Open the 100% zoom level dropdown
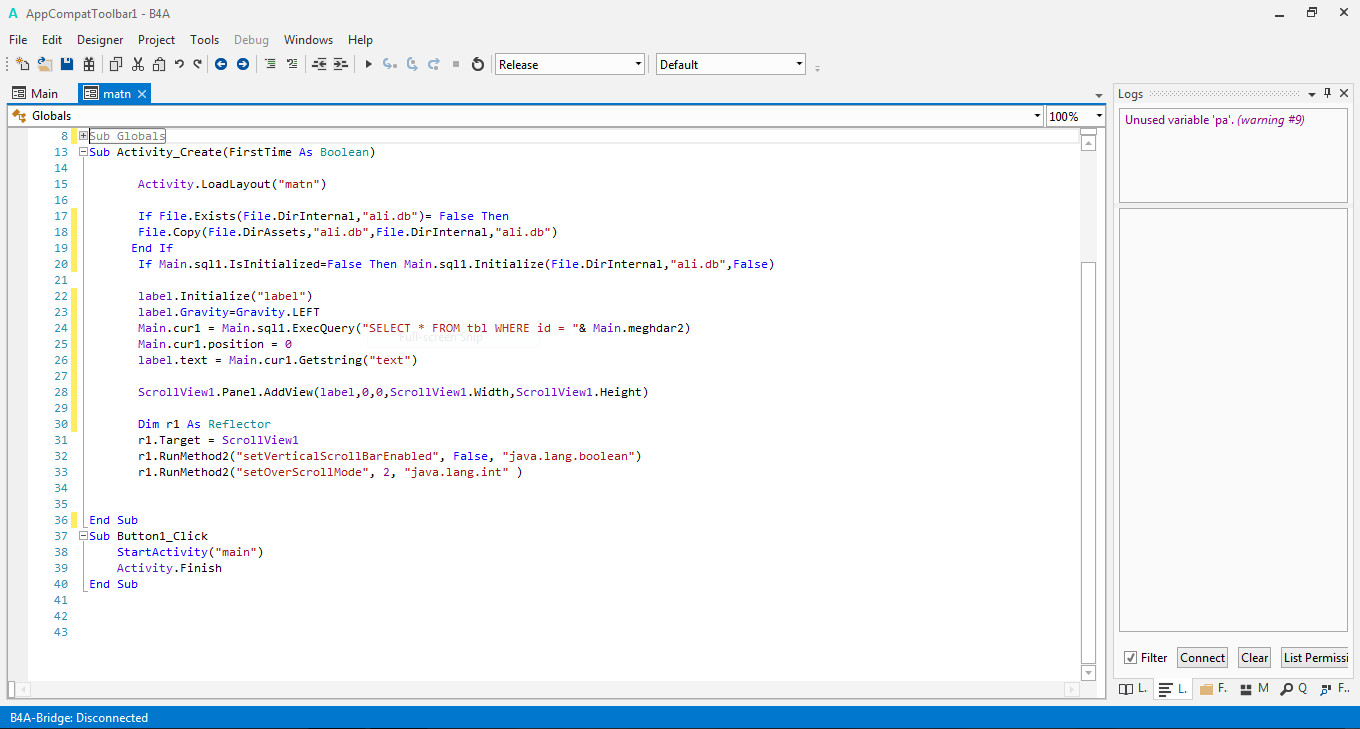Screen dimensions: 1360x729 (1098, 116)
